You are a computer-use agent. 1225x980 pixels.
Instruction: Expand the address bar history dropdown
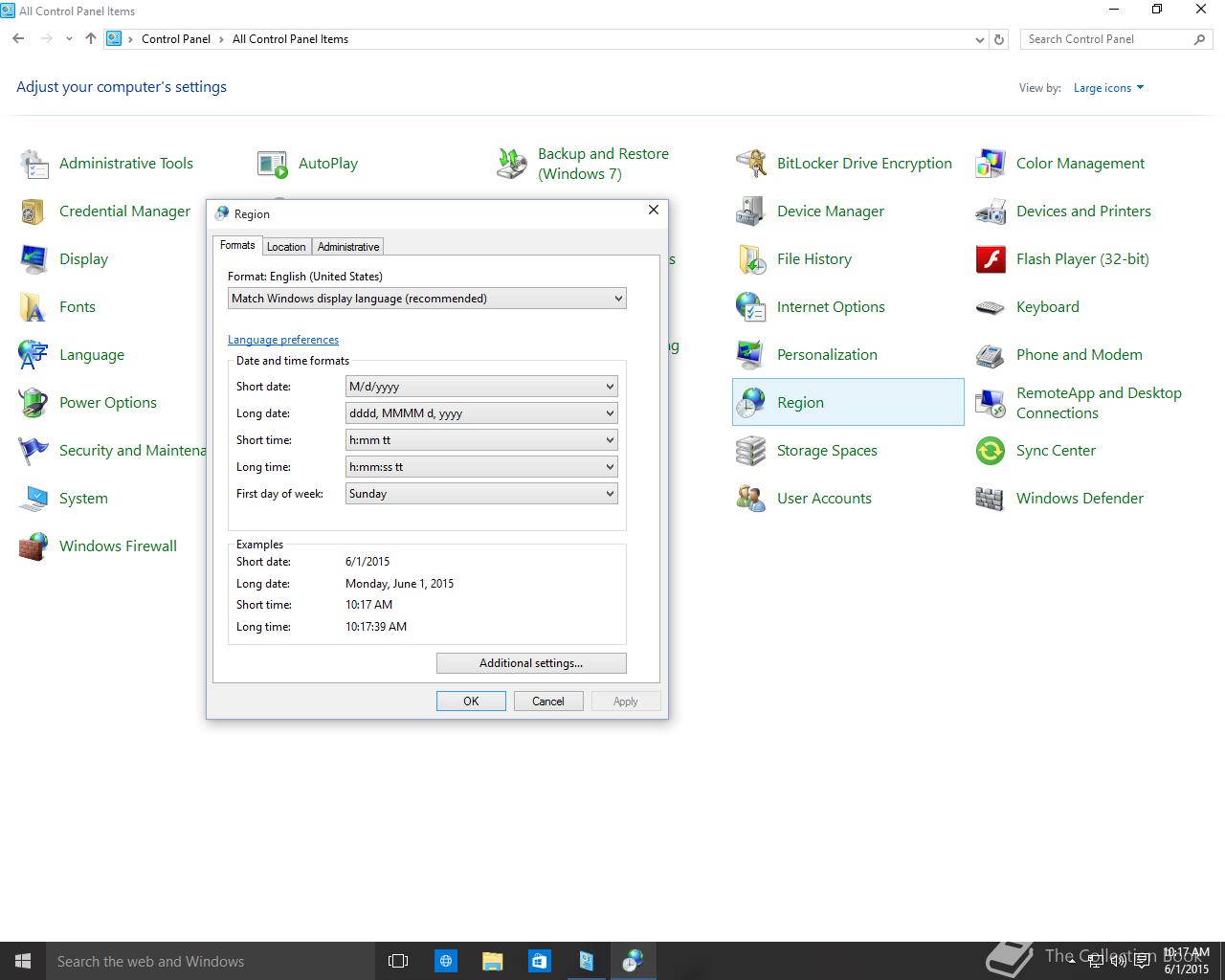click(979, 39)
